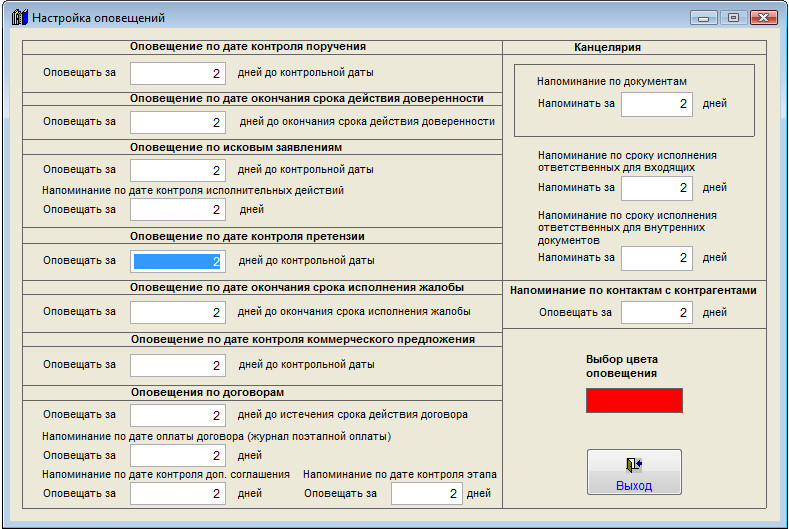
Task: Click the exit door icon on Выход button
Action: click(634, 464)
